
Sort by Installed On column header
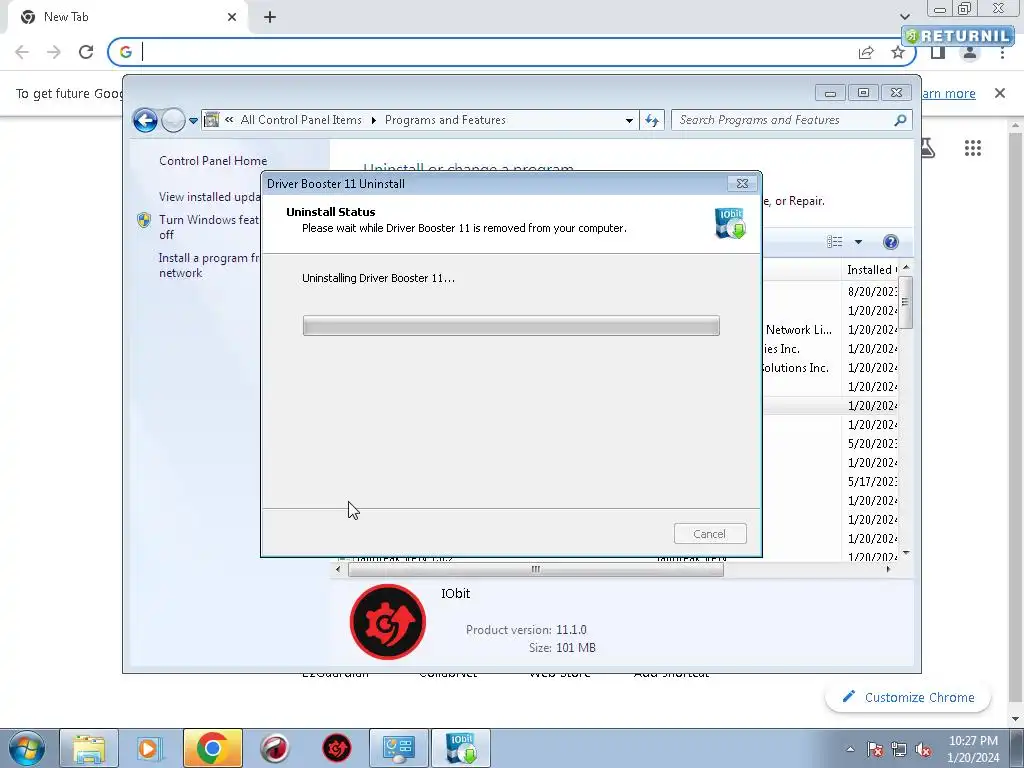[x=871, y=270]
